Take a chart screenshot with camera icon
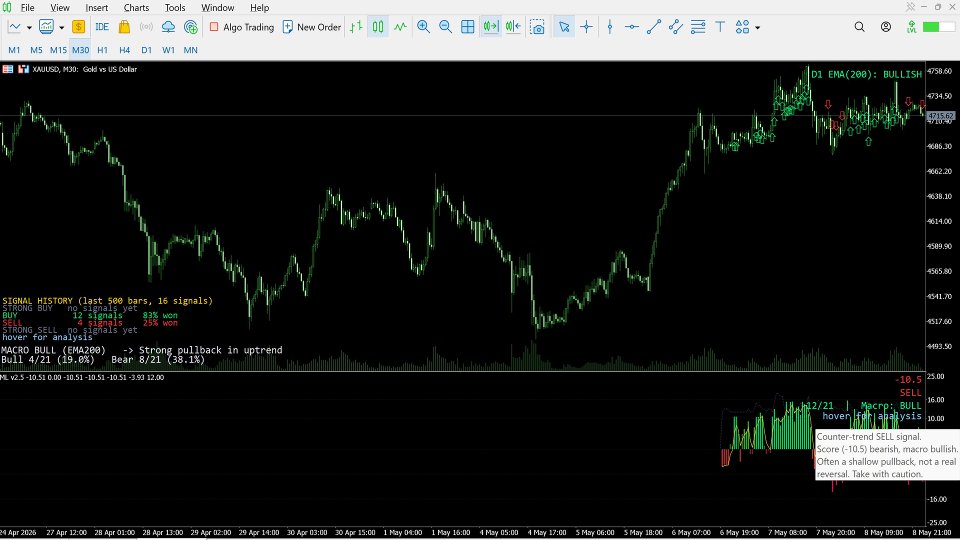This screenshot has height=540, width=960. click(x=537, y=27)
